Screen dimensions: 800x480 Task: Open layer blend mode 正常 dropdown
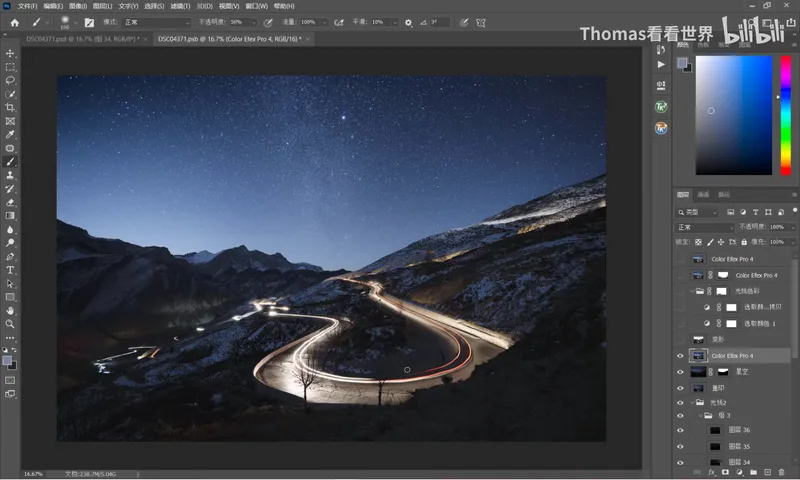(705, 227)
